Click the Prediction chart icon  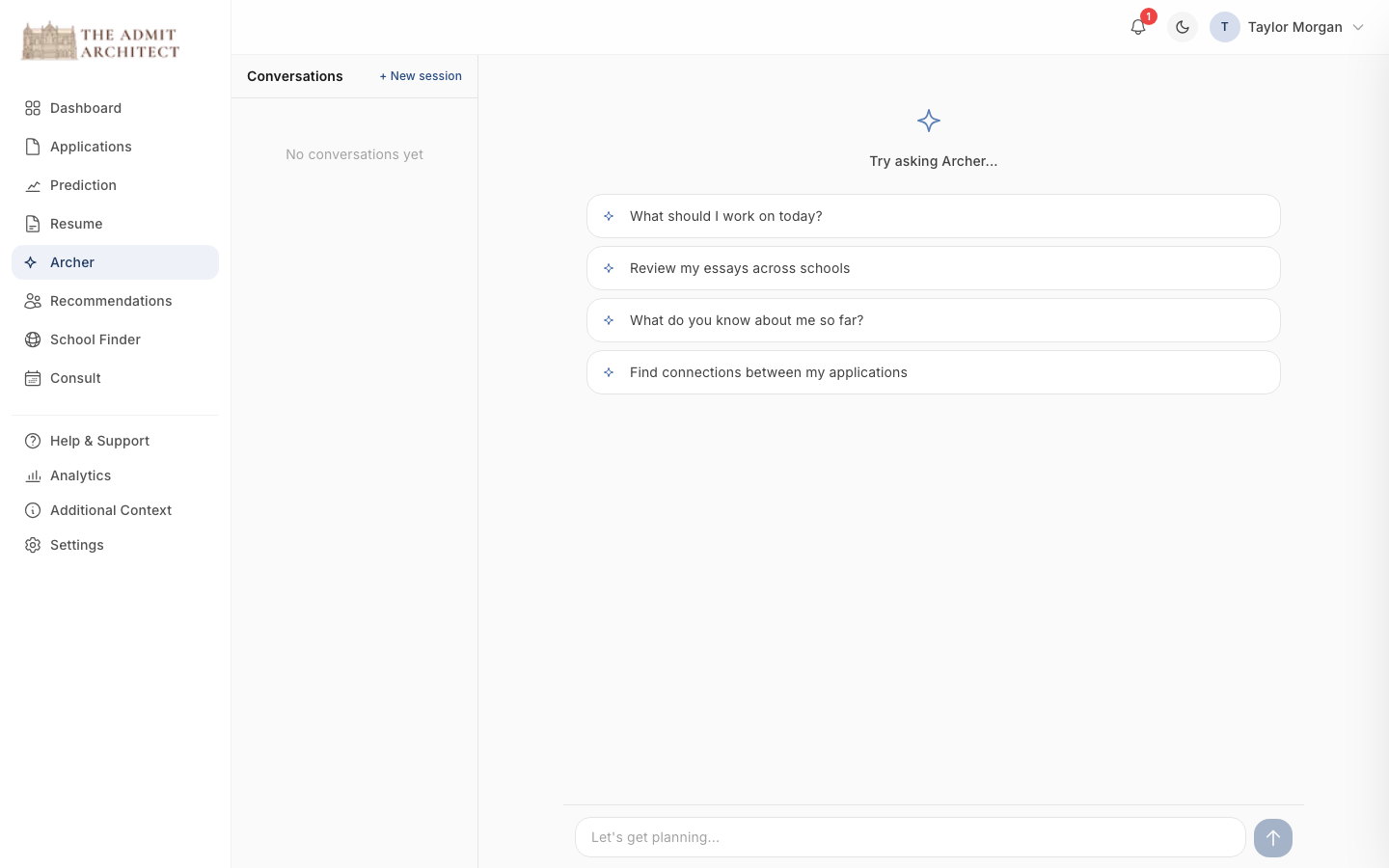(x=33, y=185)
